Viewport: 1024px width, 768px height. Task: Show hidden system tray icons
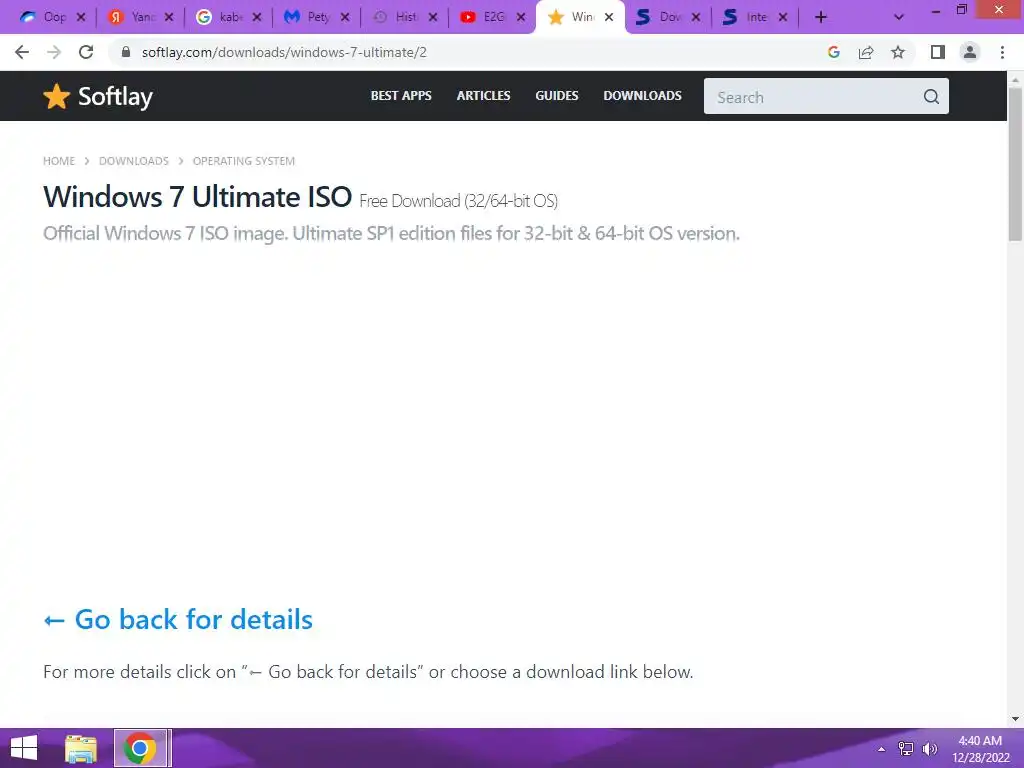coord(882,749)
